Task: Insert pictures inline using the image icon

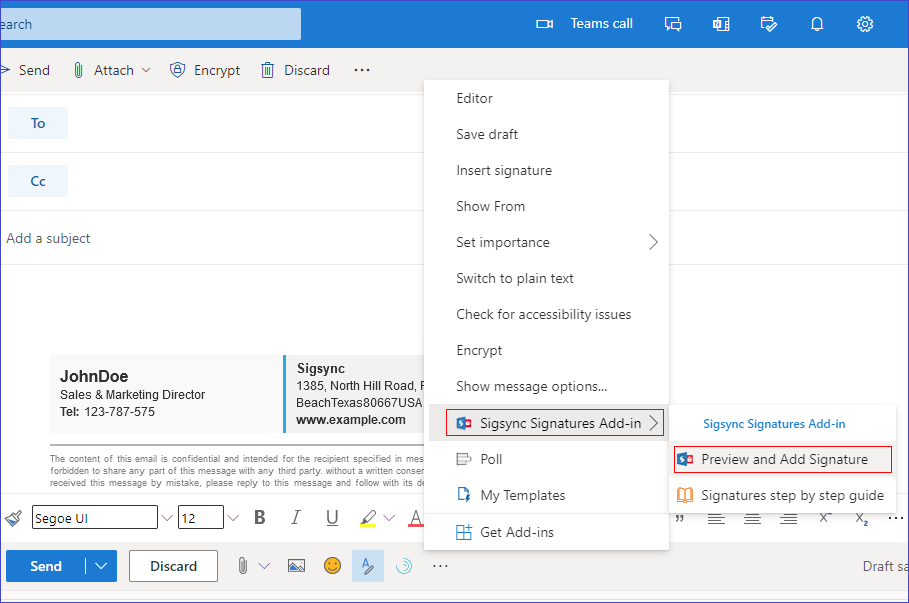Action: (296, 566)
